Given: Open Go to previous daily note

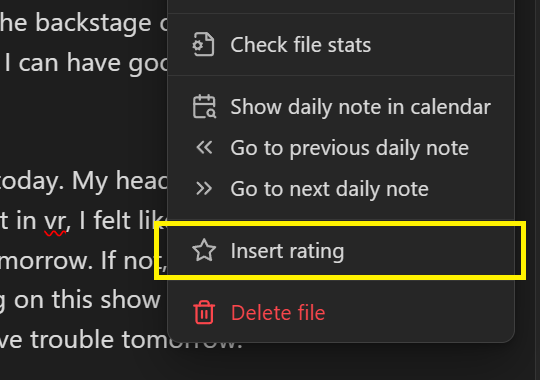Looking at the screenshot, I should [341, 147].
